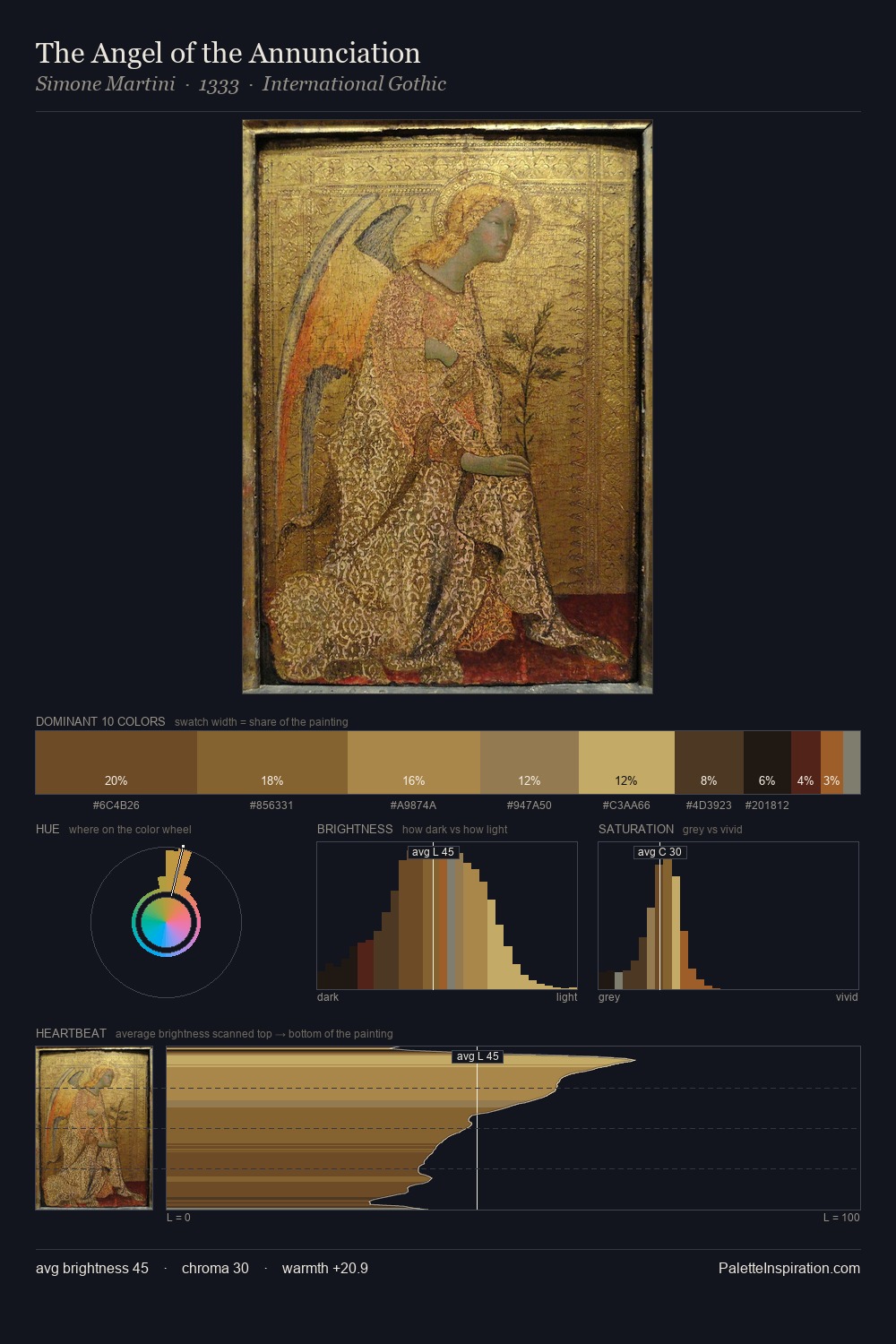Click the 'BRIGHTNESS' section heading

click(x=355, y=829)
